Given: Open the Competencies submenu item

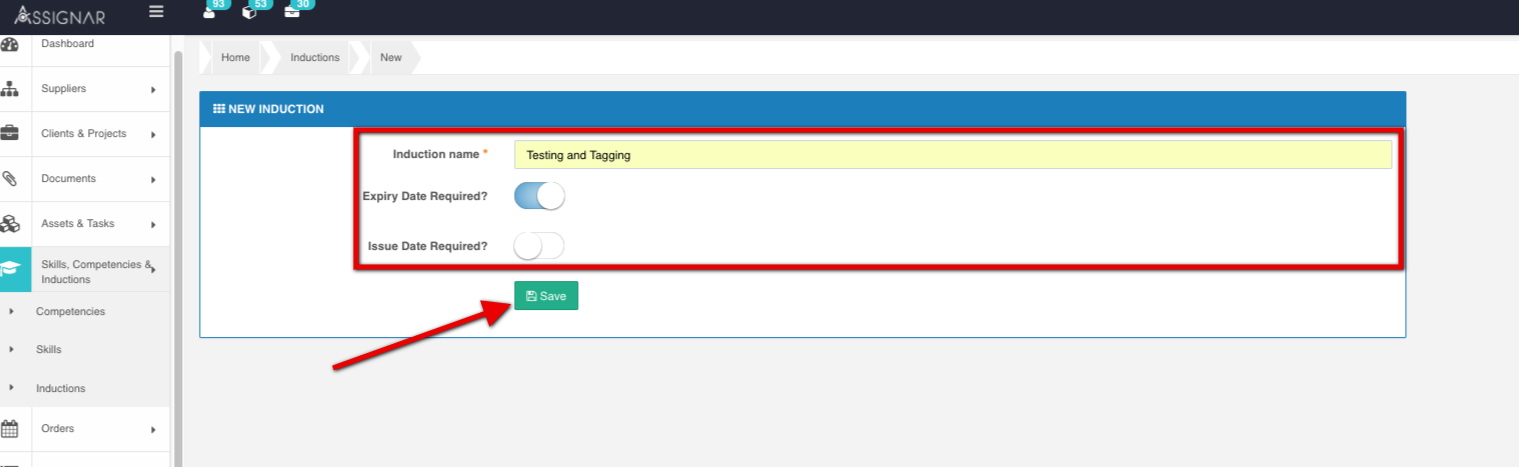Looking at the screenshot, I should (x=70, y=312).
